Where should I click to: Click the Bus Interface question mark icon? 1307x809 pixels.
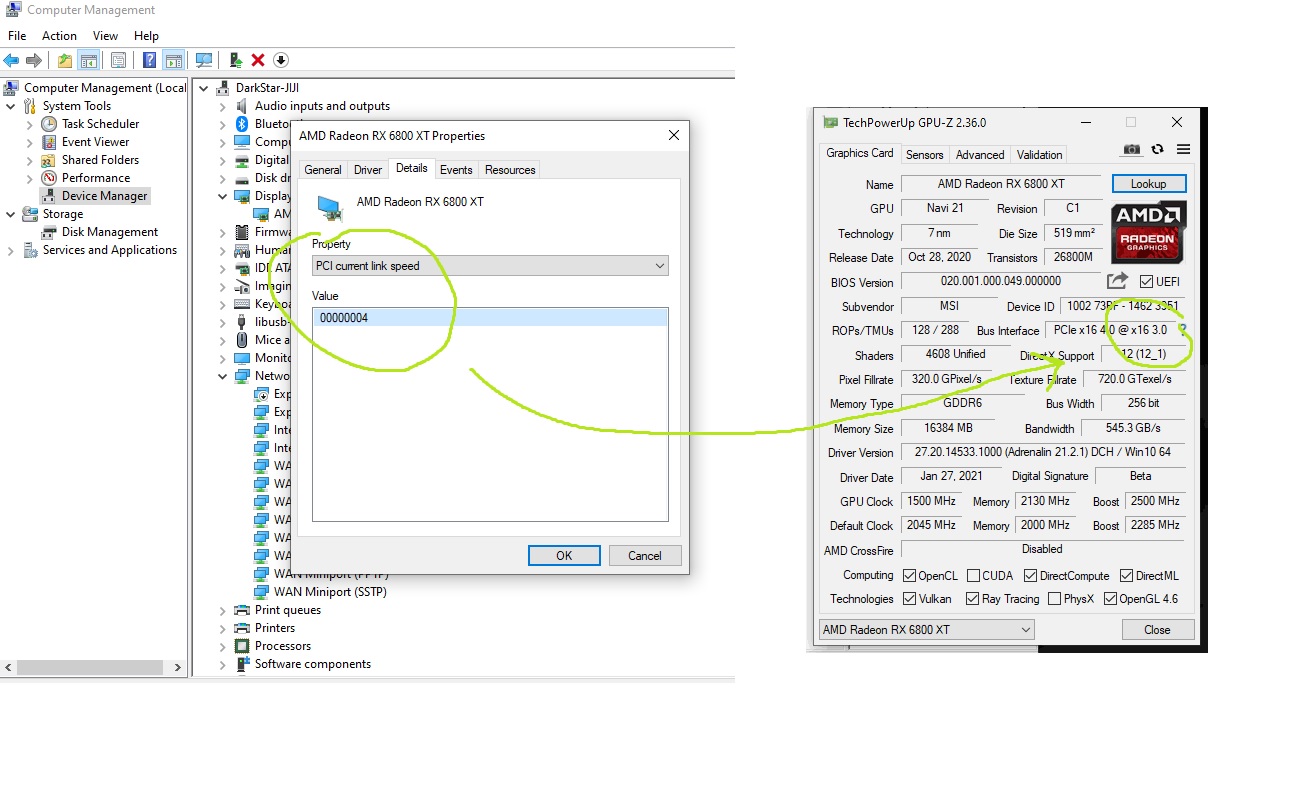pyautogui.click(x=1182, y=329)
